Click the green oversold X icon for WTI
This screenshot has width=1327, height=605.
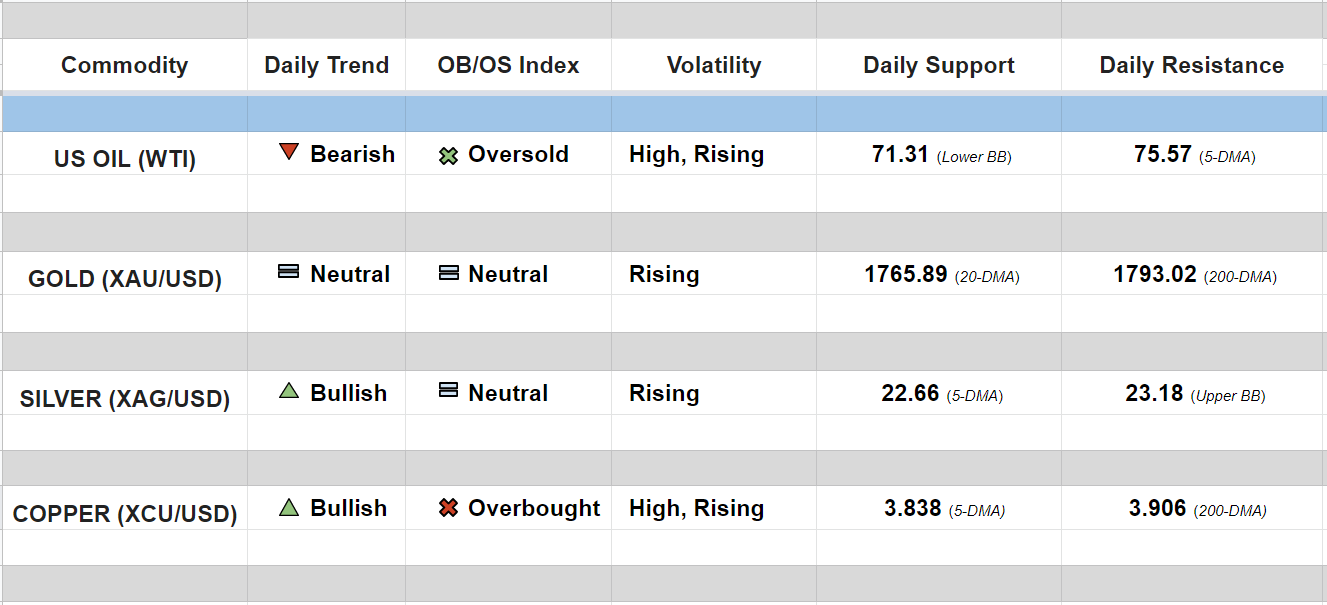[449, 155]
